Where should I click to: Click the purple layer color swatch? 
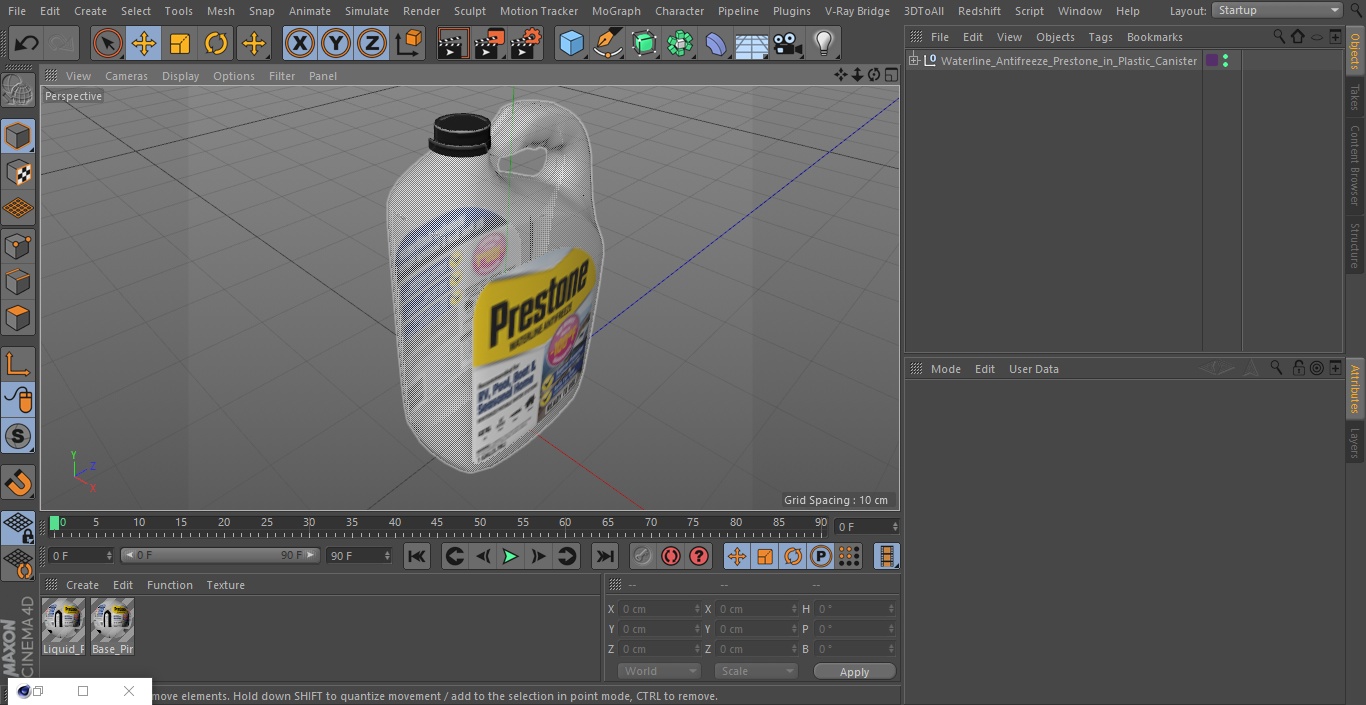point(1212,61)
